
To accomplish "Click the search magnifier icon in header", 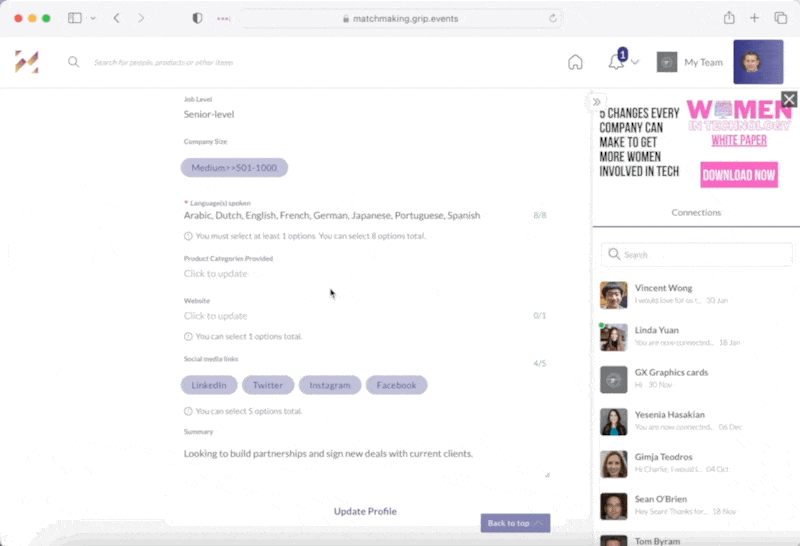I will 73,62.
